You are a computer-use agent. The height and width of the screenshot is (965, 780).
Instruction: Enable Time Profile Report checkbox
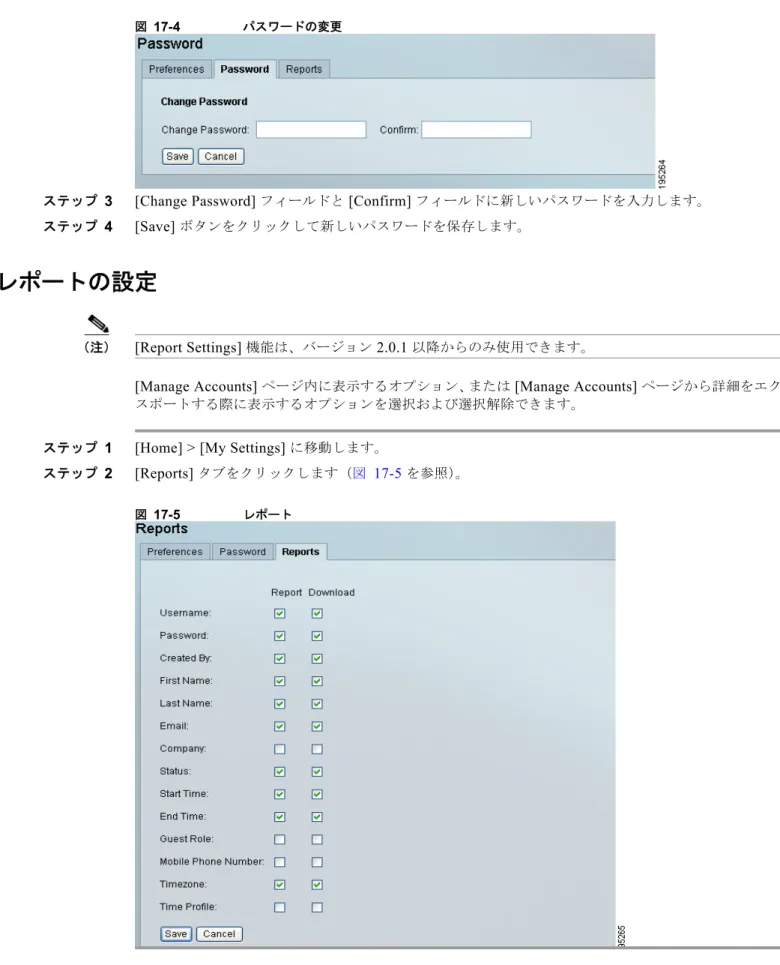[279, 907]
